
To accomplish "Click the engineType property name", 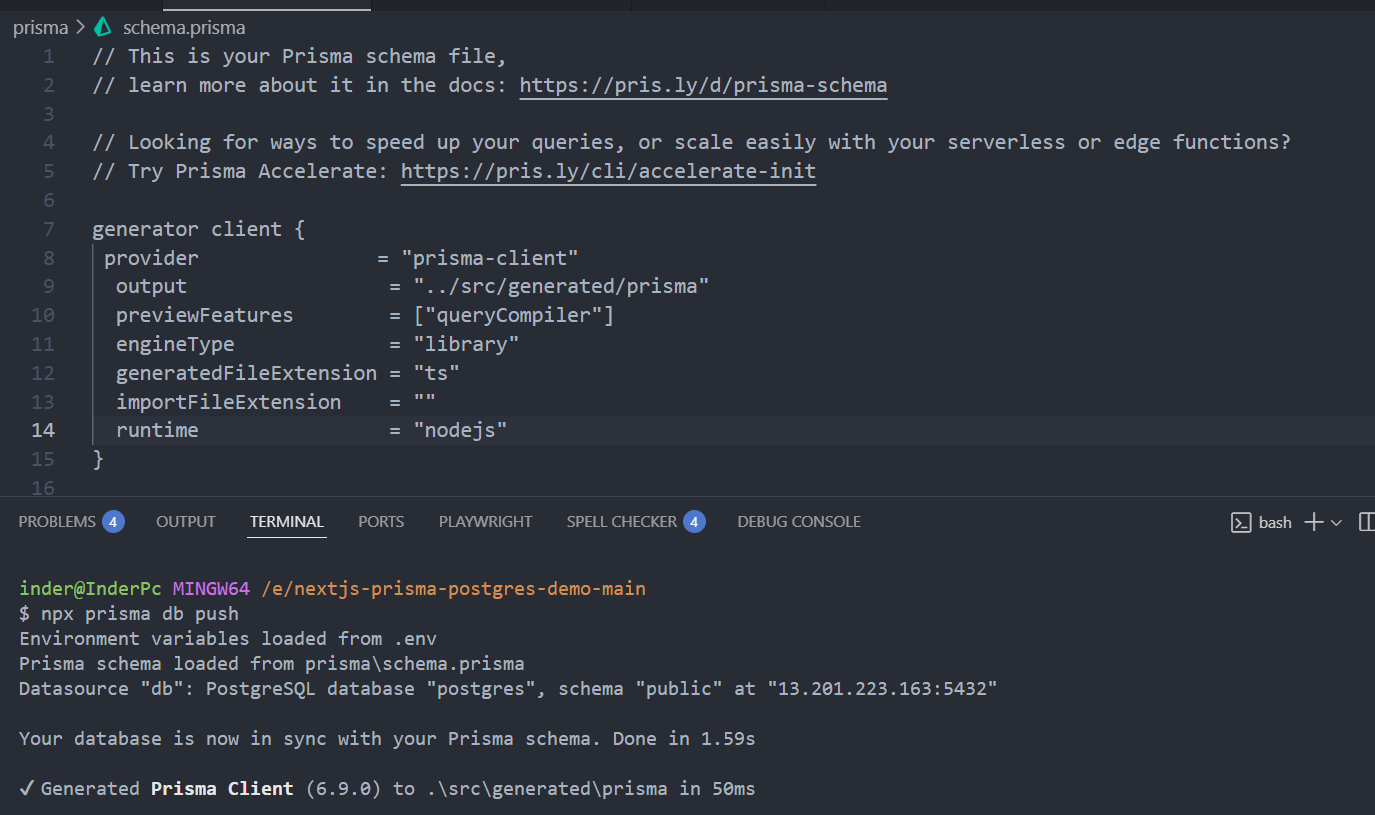I will (x=175, y=344).
